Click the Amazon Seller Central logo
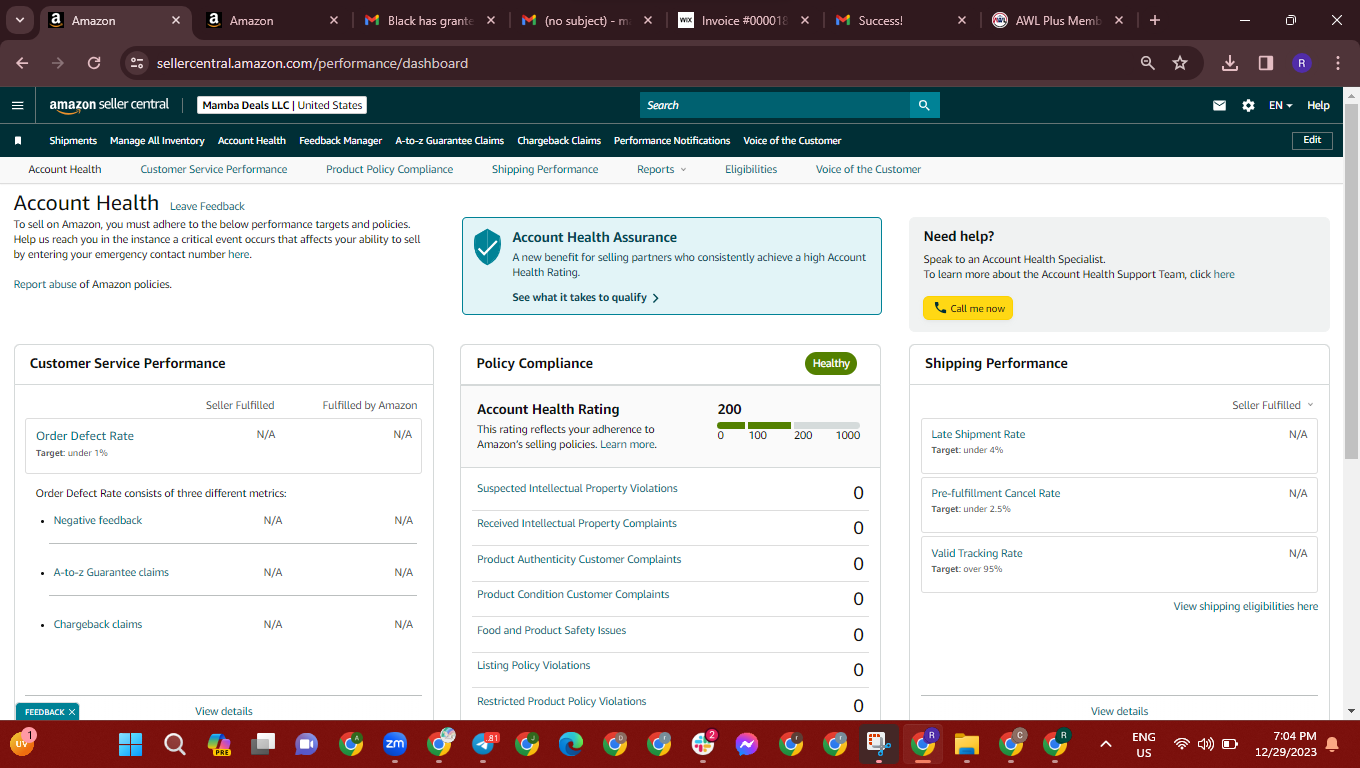The image size is (1360, 768). tap(109, 105)
